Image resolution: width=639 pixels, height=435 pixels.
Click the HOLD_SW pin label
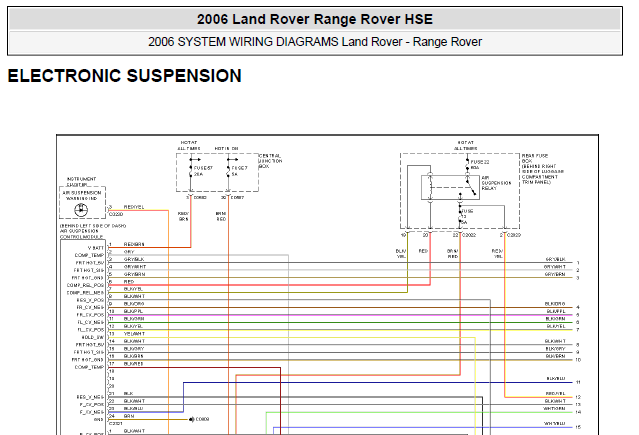click(x=93, y=338)
